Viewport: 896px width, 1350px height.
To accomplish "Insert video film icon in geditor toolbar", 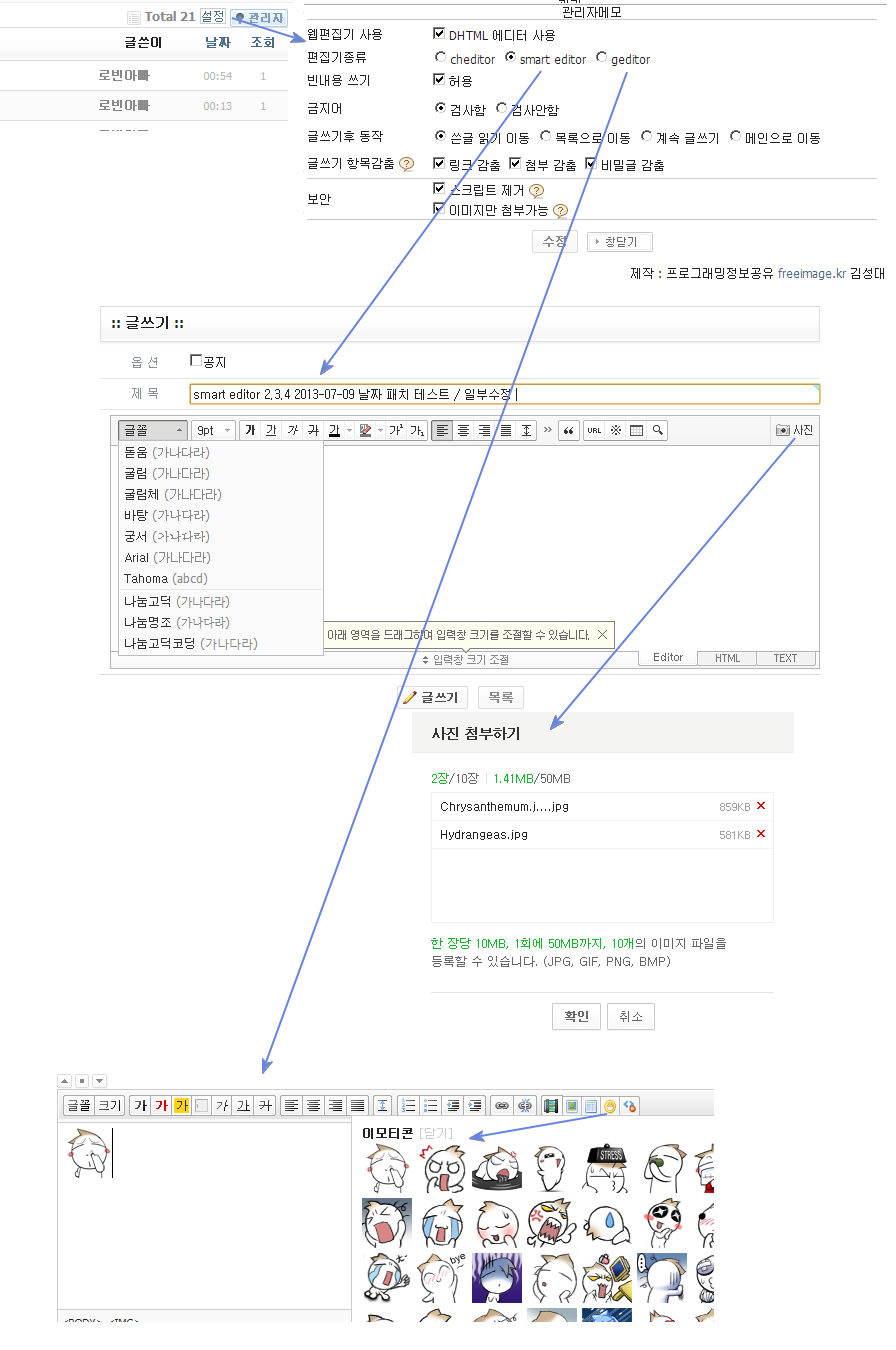I will pos(551,1105).
